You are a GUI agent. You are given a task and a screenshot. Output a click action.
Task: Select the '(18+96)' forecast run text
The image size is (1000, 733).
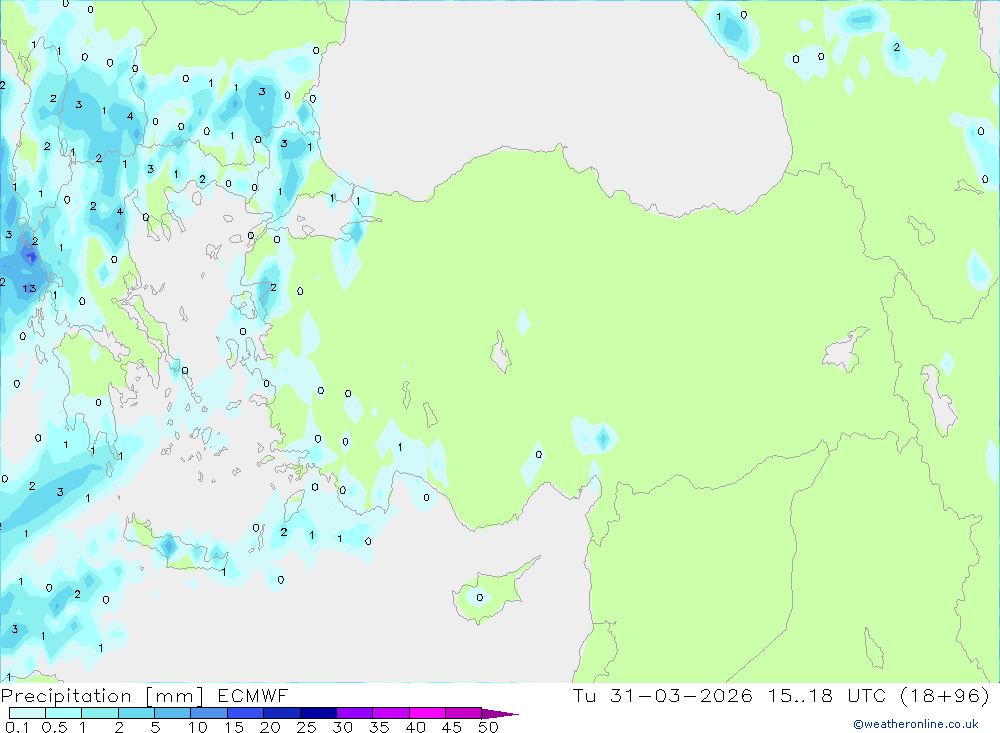[x=945, y=695]
